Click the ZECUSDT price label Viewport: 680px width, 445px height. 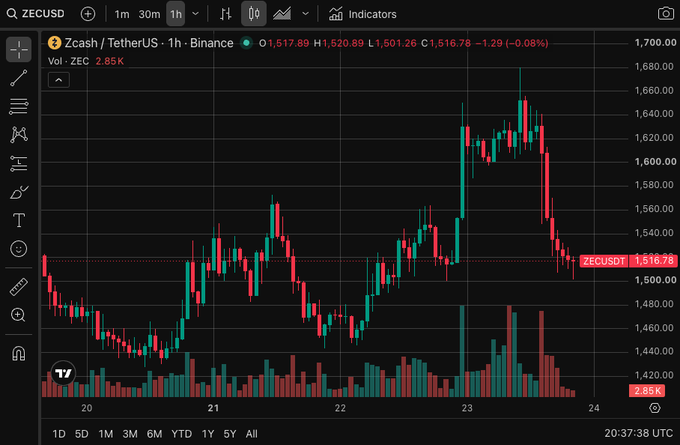(x=604, y=261)
